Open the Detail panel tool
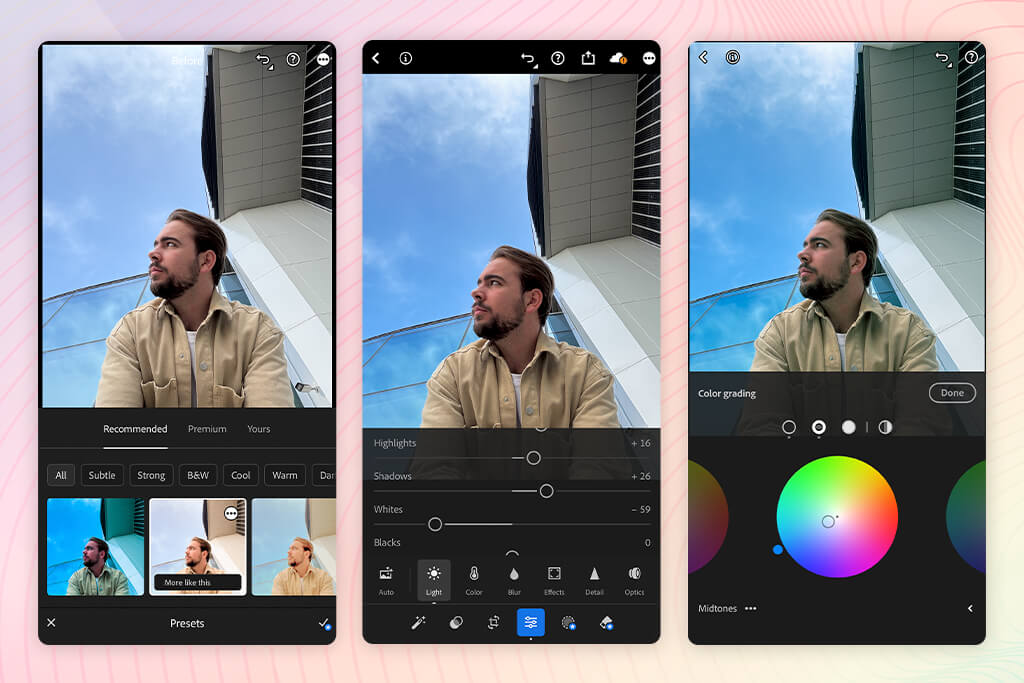 [594, 580]
